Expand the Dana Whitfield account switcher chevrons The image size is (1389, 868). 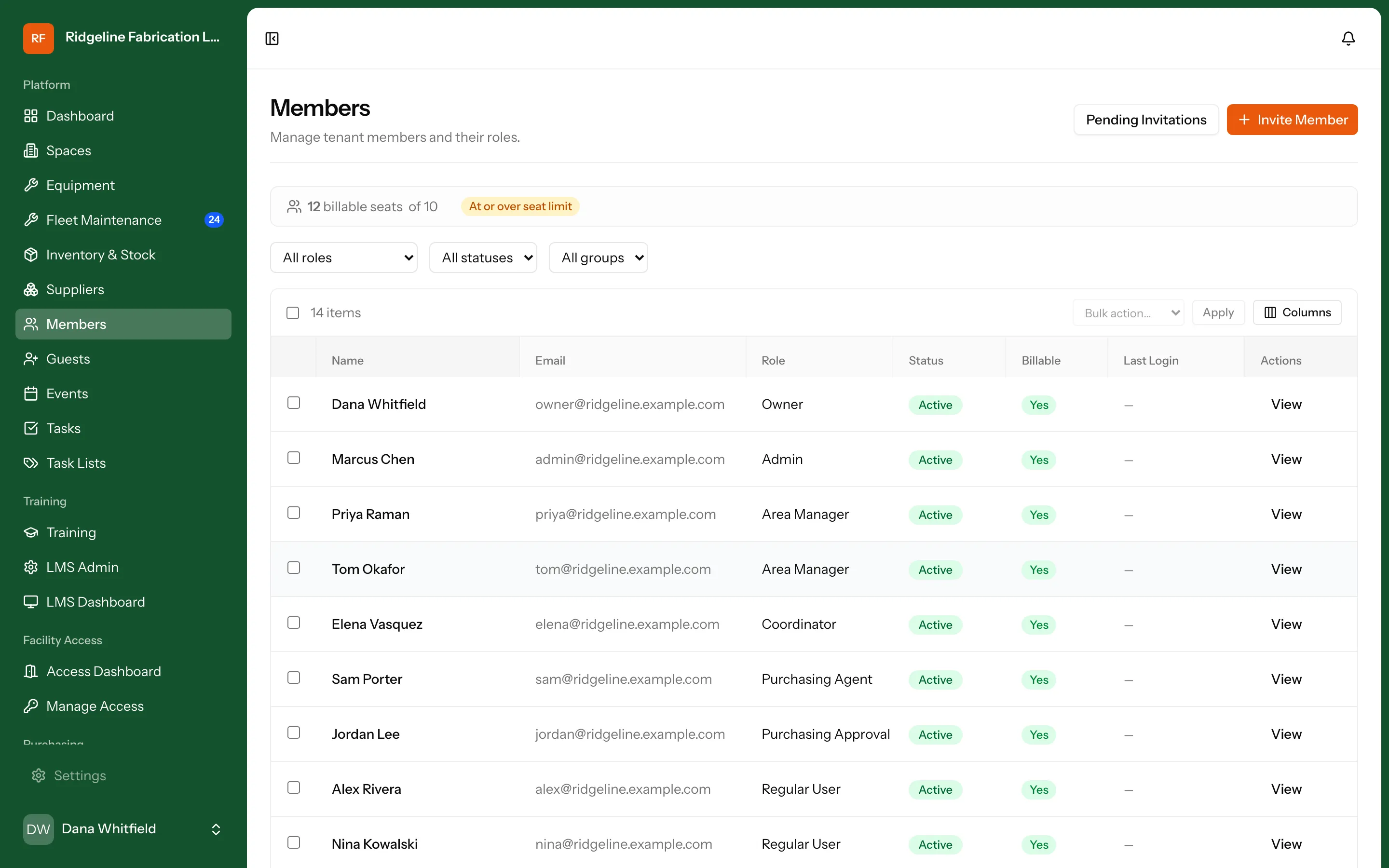pyautogui.click(x=216, y=829)
